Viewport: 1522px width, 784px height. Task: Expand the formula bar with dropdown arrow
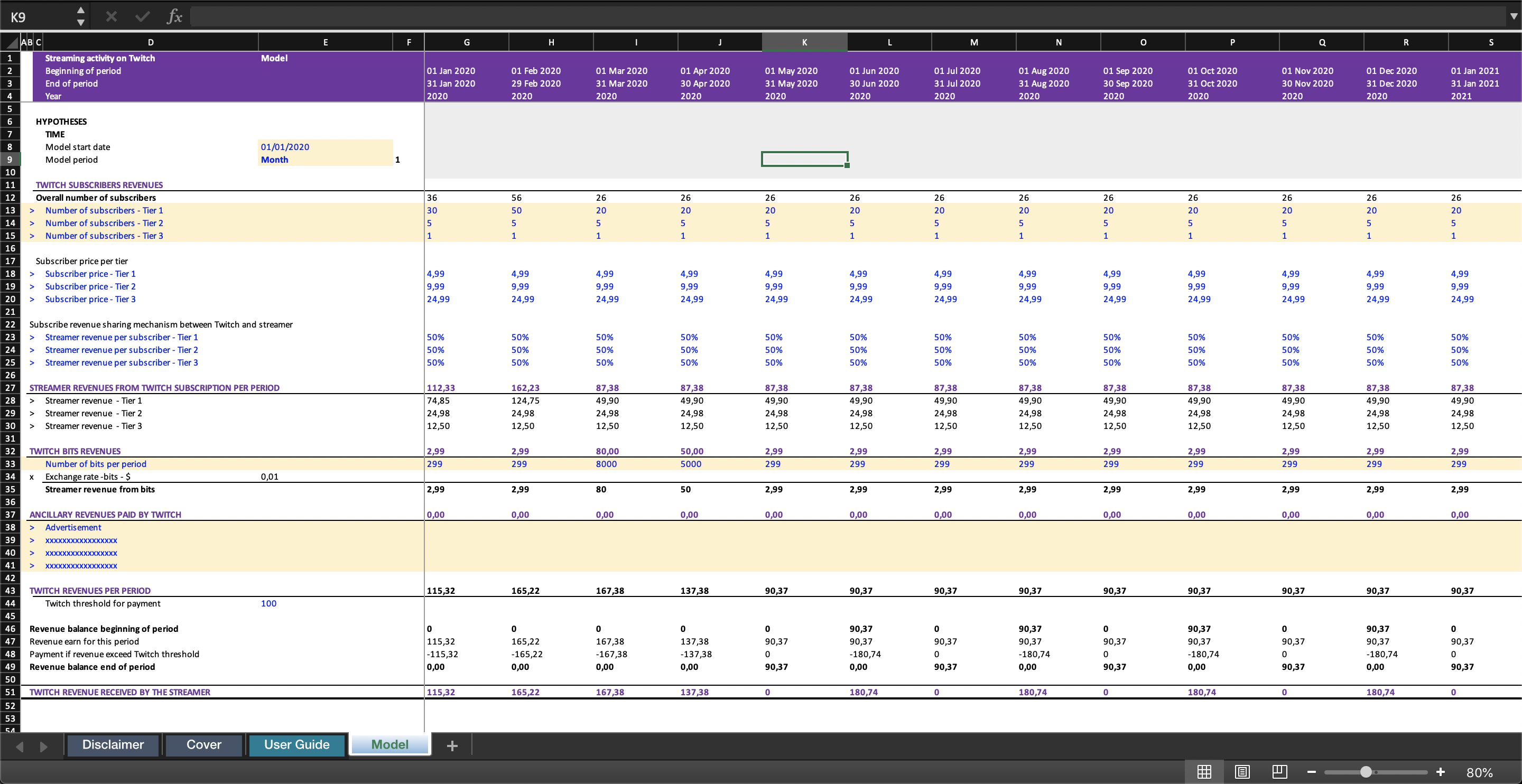[x=1513, y=16]
